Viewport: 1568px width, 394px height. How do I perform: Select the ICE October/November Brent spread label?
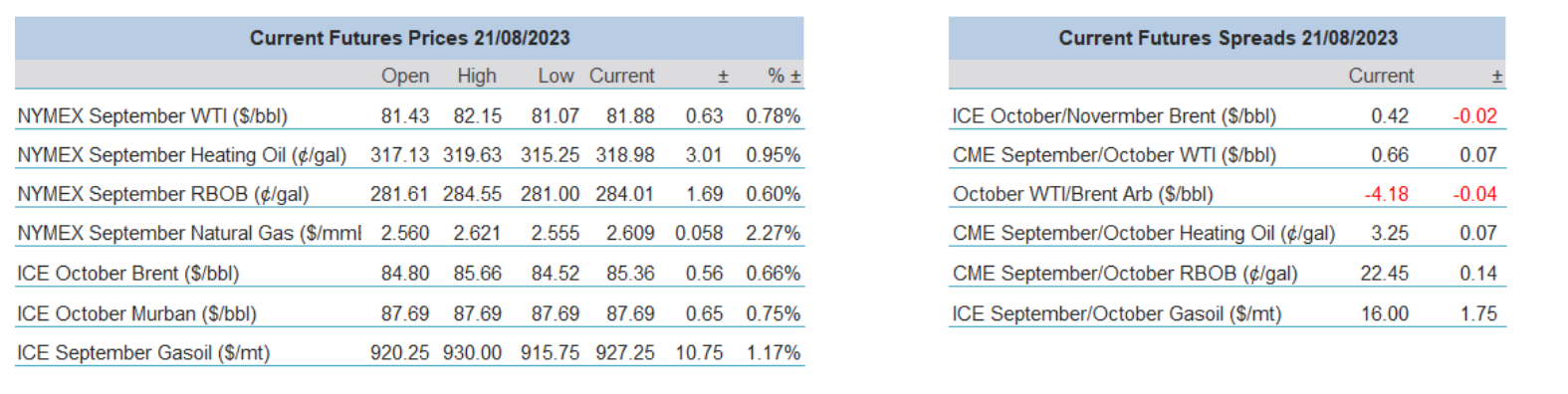(x=1114, y=116)
